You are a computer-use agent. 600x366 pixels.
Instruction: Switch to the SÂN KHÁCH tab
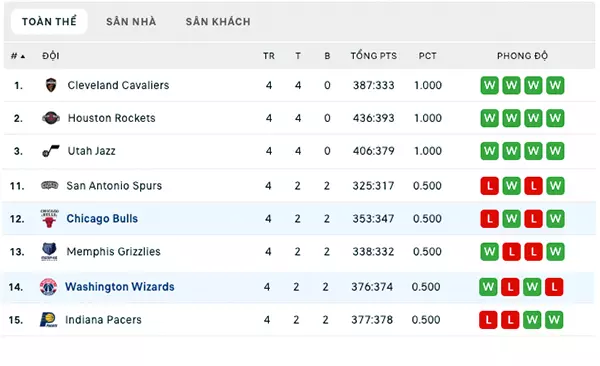[218, 21]
